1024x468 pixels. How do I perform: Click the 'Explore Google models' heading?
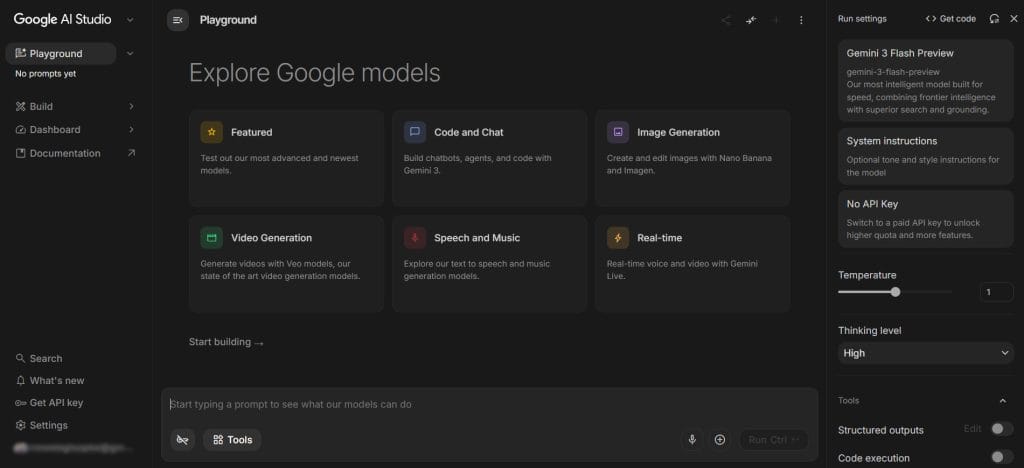pos(315,73)
